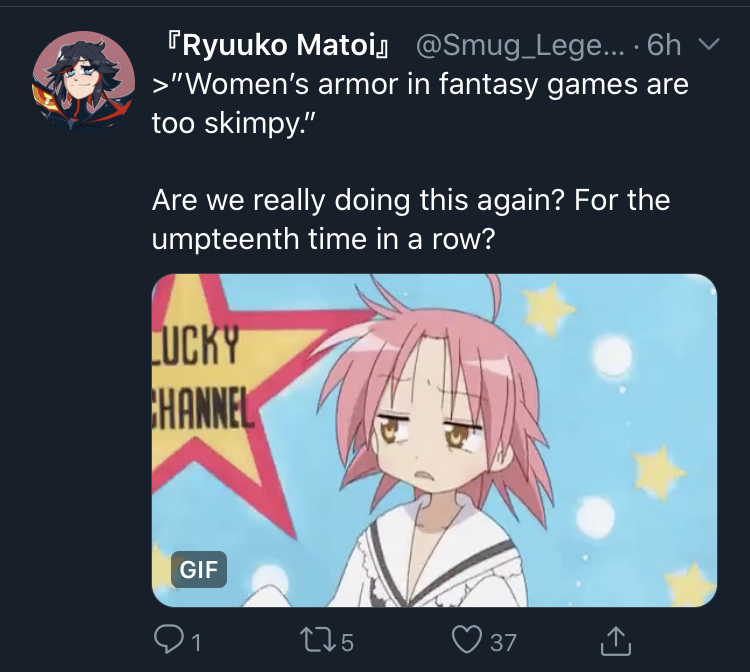Retweet this tweet using the retweet icon

point(317,641)
